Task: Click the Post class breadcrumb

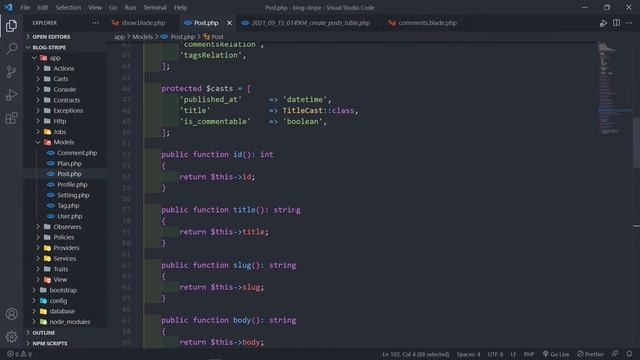Action: pos(213,37)
